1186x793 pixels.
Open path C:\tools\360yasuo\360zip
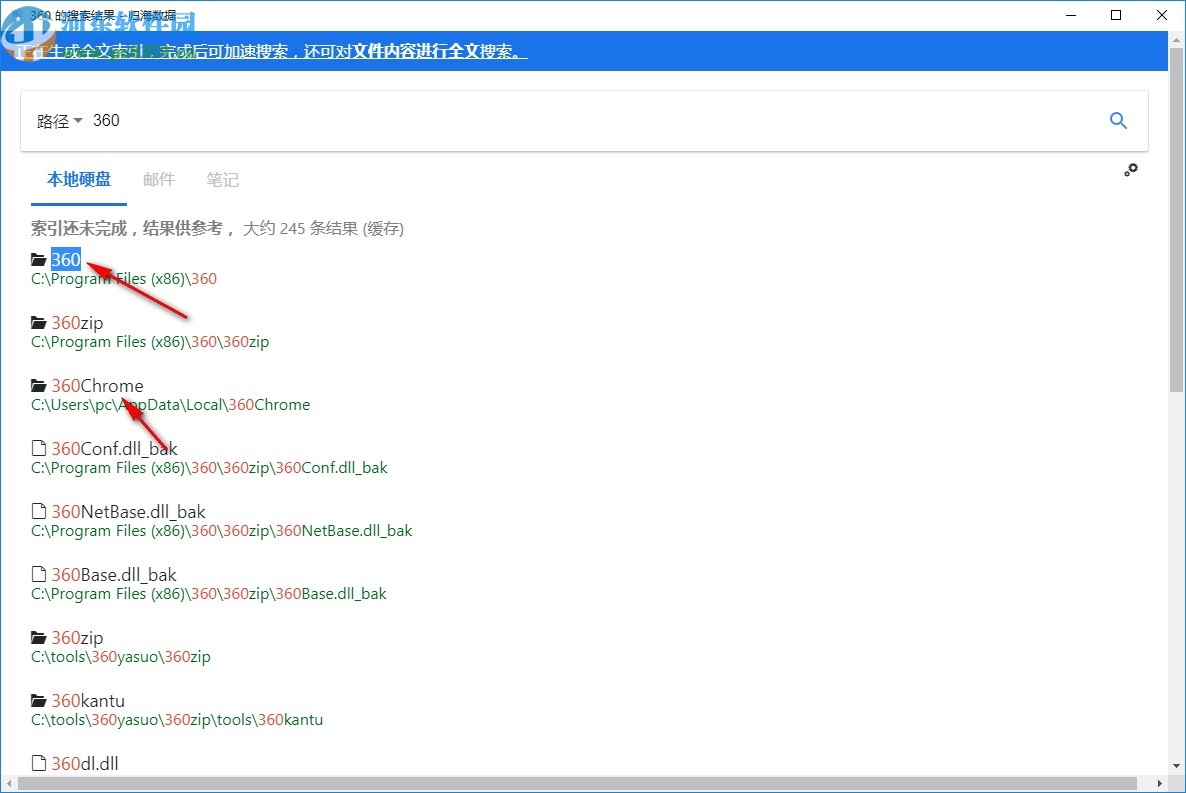pyautogui.click(x=121, y=657)
